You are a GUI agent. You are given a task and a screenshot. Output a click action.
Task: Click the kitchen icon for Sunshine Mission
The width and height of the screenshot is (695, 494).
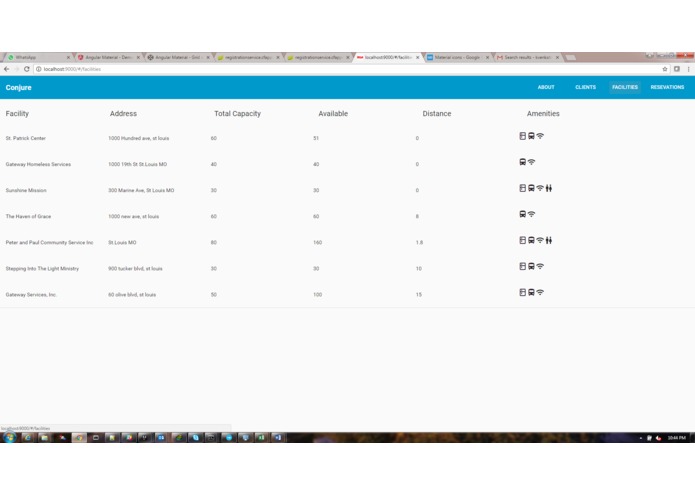(x=523, y=188)
